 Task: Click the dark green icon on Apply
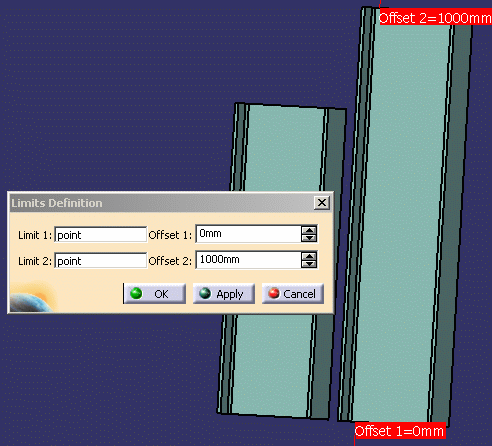pos(205,293)
